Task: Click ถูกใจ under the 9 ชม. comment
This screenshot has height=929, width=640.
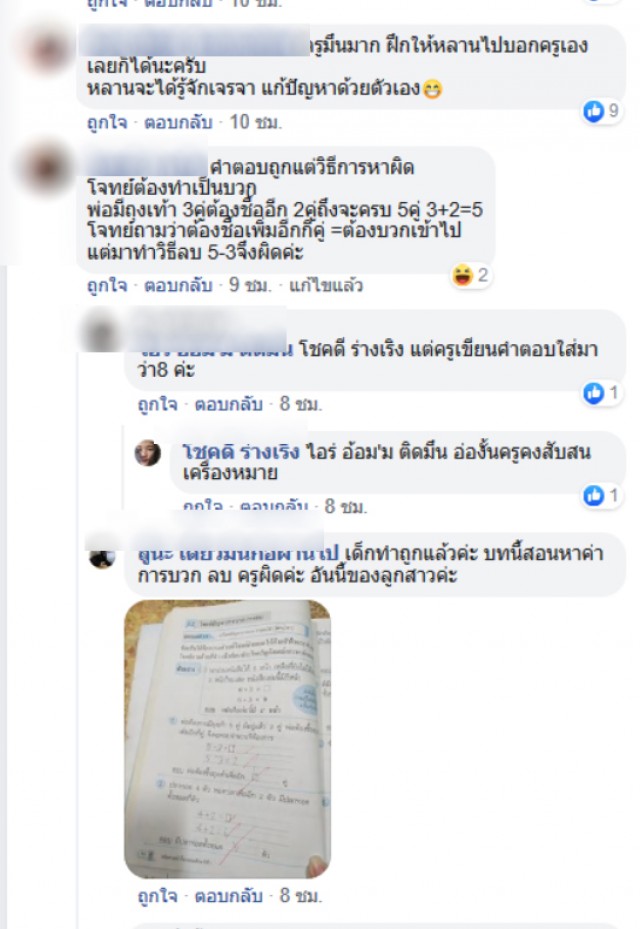Action: (107, 286)
